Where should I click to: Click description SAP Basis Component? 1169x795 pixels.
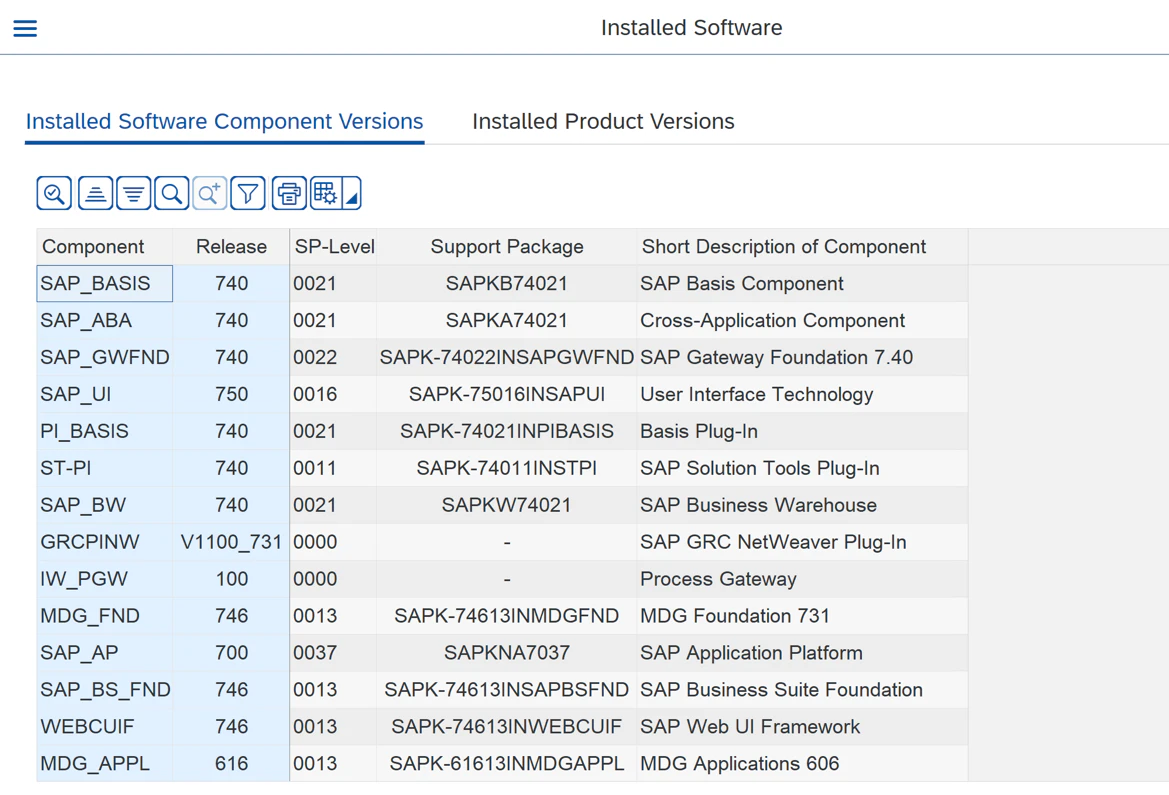pos(802,283)
